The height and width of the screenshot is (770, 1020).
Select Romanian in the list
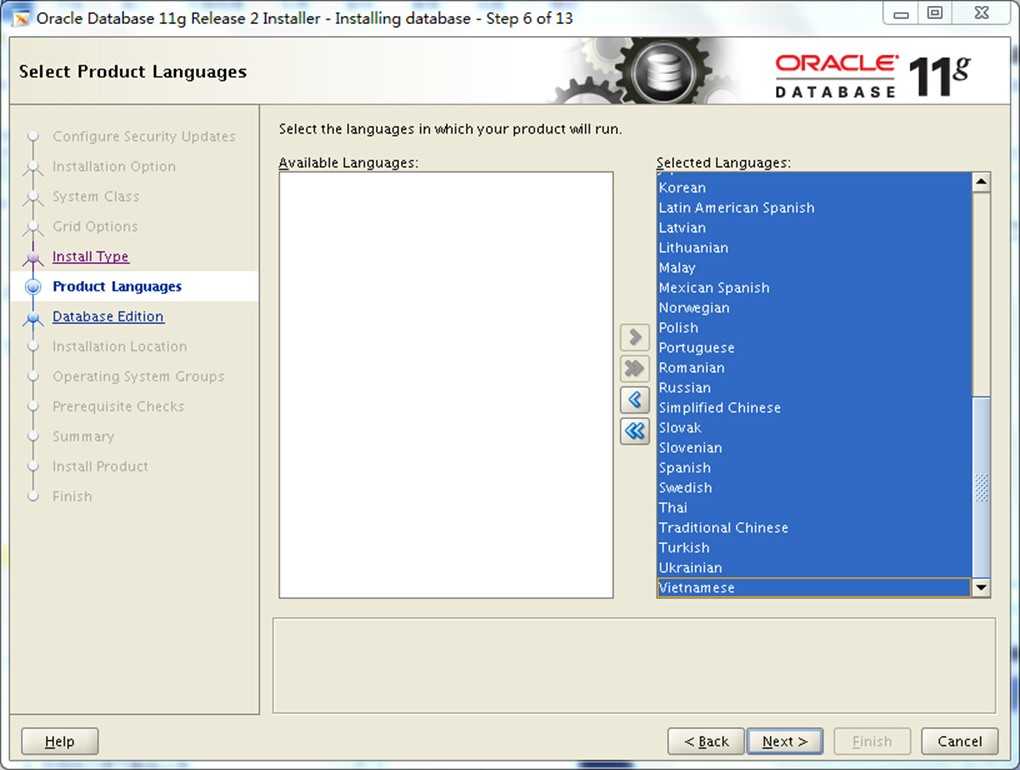click(814, 367)
